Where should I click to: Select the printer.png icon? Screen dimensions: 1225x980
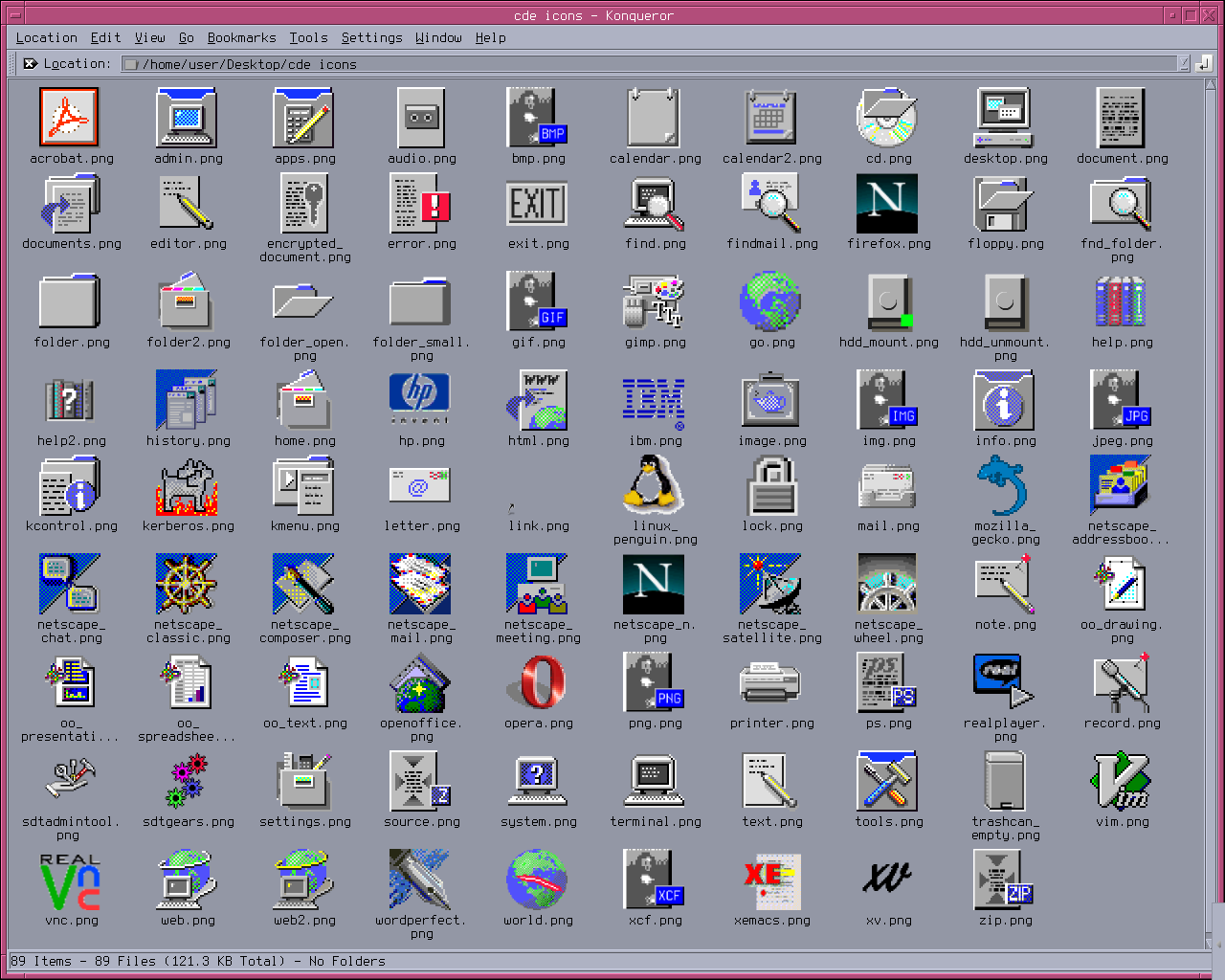pyautogui.click(x=770, y=682)
